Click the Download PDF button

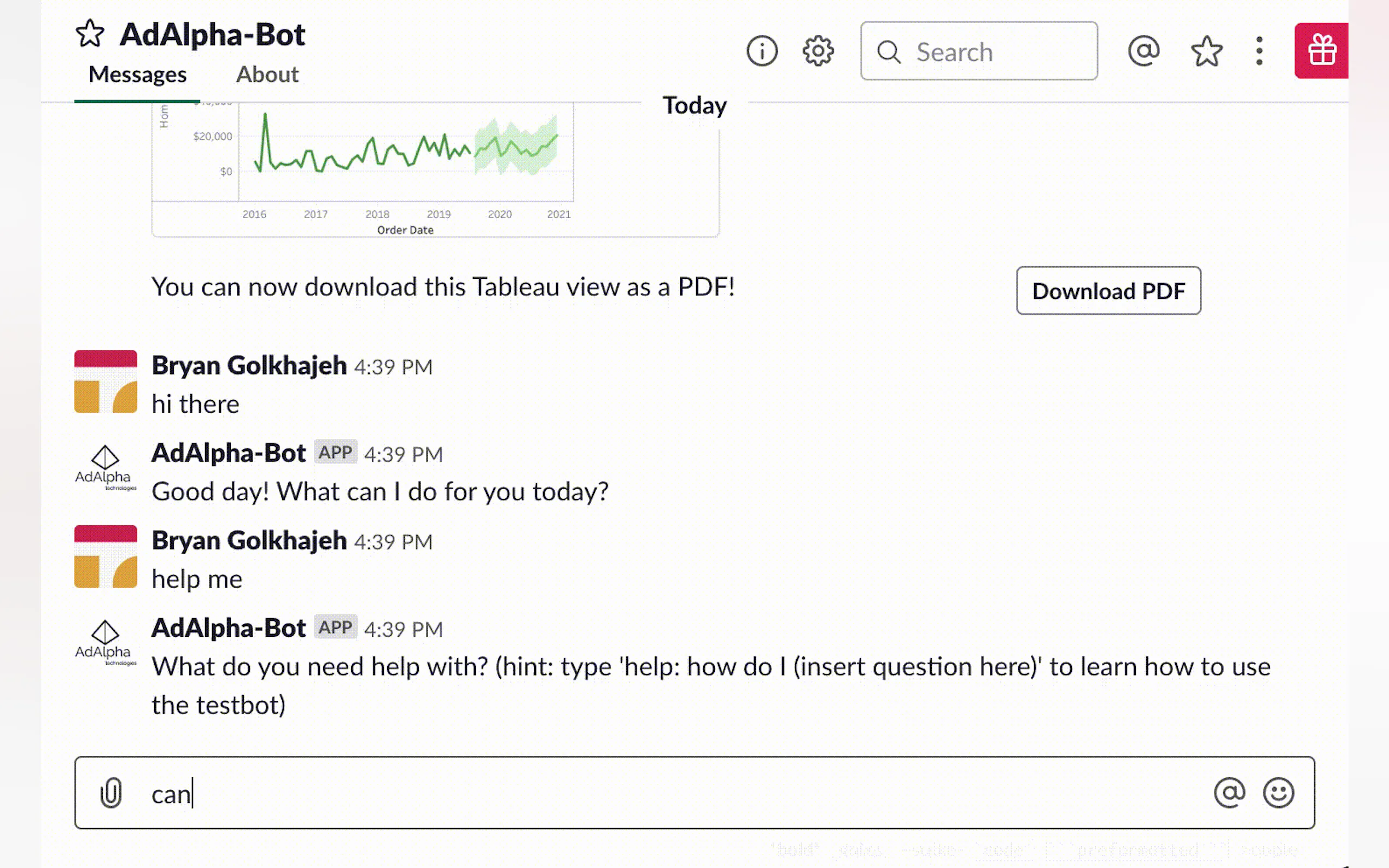(x=1107, y=291)
